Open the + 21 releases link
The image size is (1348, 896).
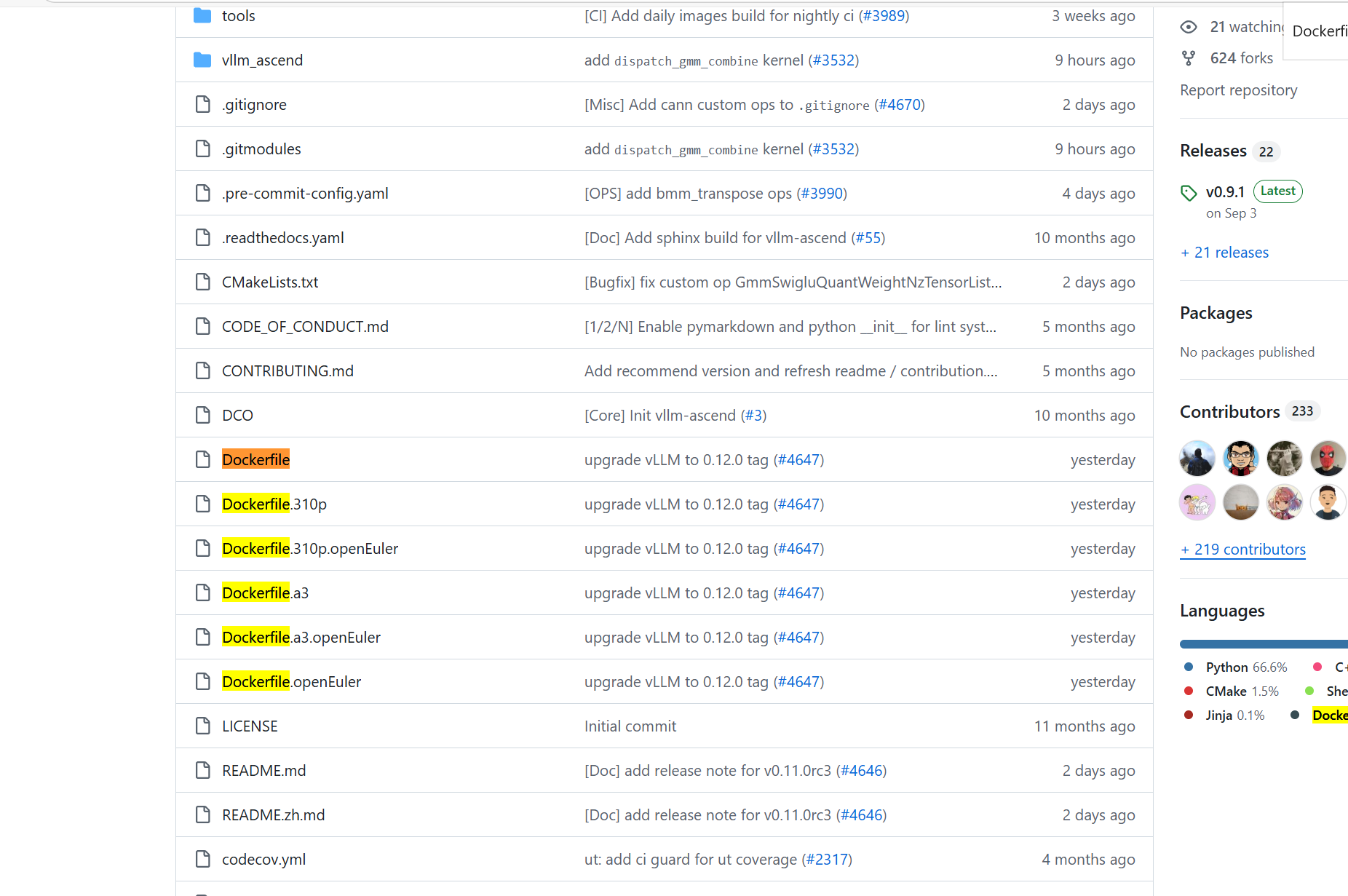coord(1224,252)
